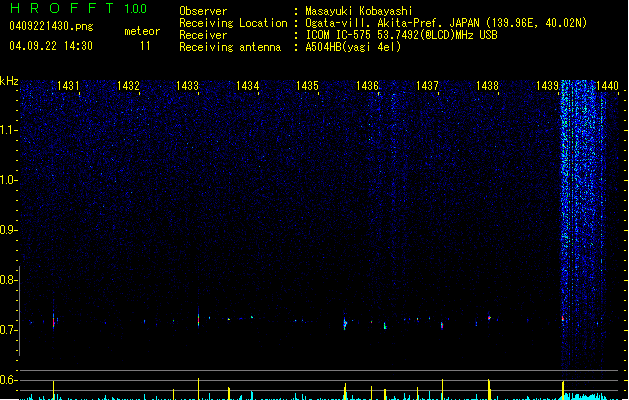Click time marker 1439
Viewport: 629px width, 400px height.
coord(547,86)
